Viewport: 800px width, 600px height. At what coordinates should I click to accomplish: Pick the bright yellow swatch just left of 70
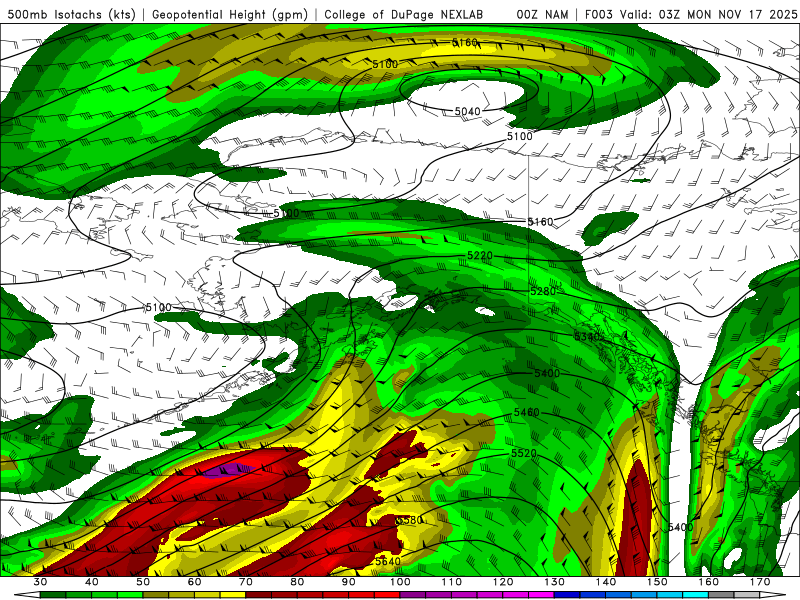coord(233,595)
